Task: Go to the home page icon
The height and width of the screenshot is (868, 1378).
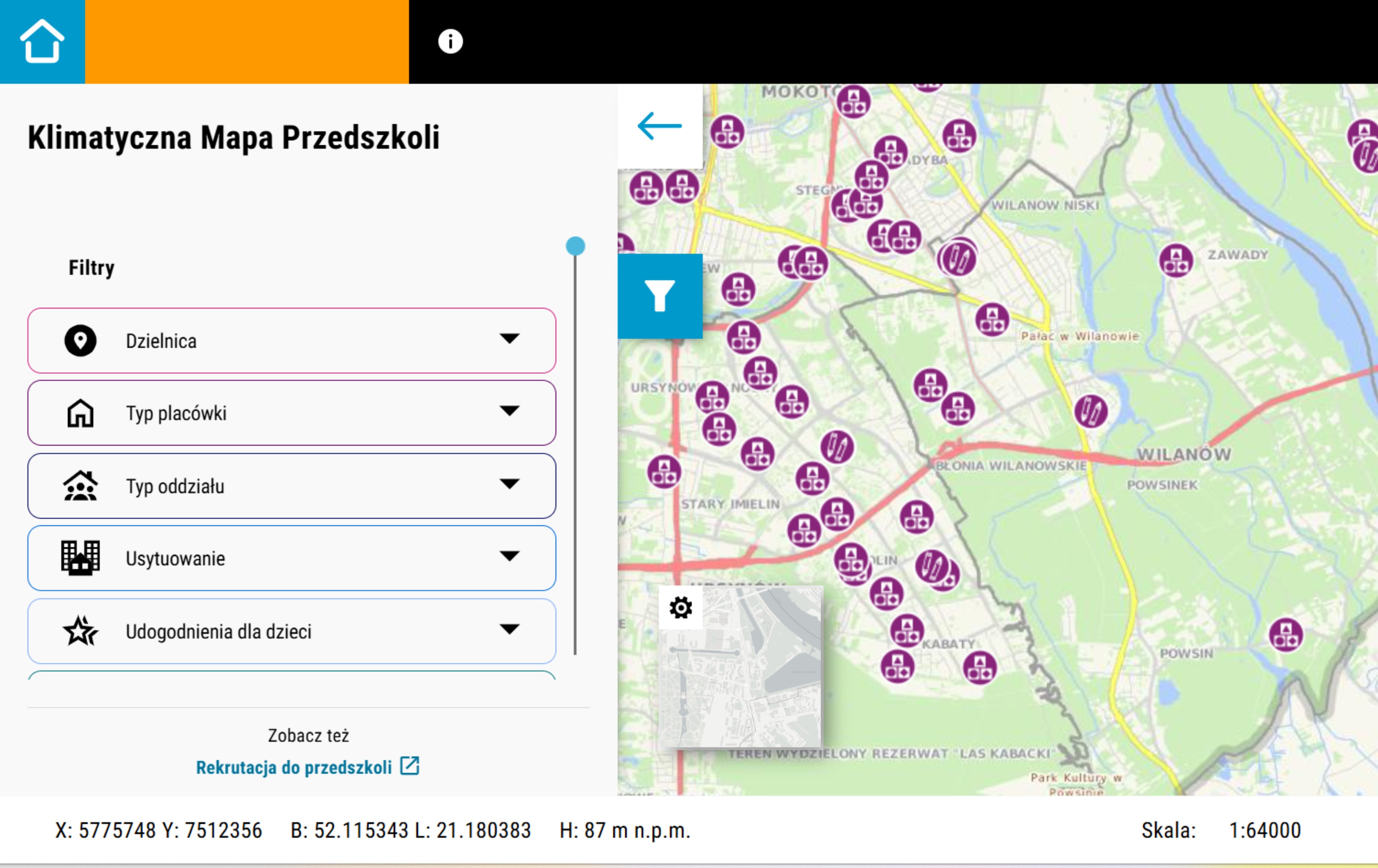Action: coord(42,41)
